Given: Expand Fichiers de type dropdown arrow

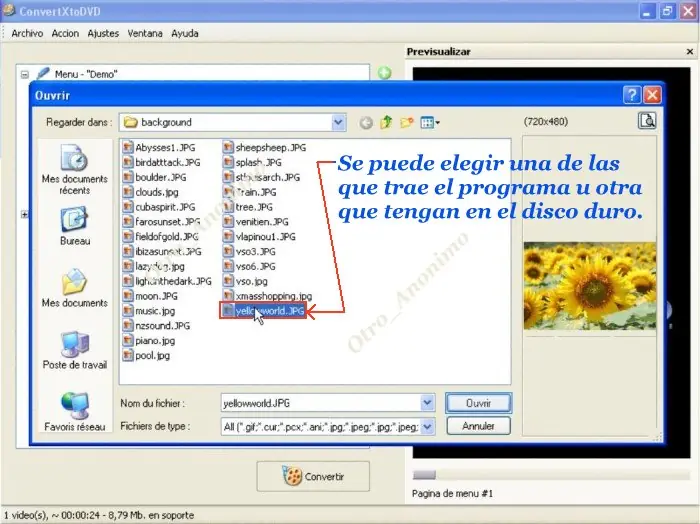Looking at the screenshot, I should pyautogui.click(x=427, y=427).
